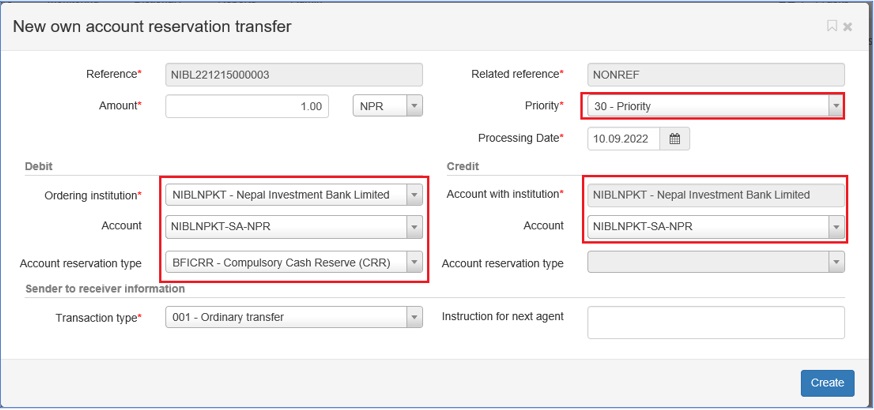Expand the Credit Account reservation type dropdown

click(x=716, y=262)
